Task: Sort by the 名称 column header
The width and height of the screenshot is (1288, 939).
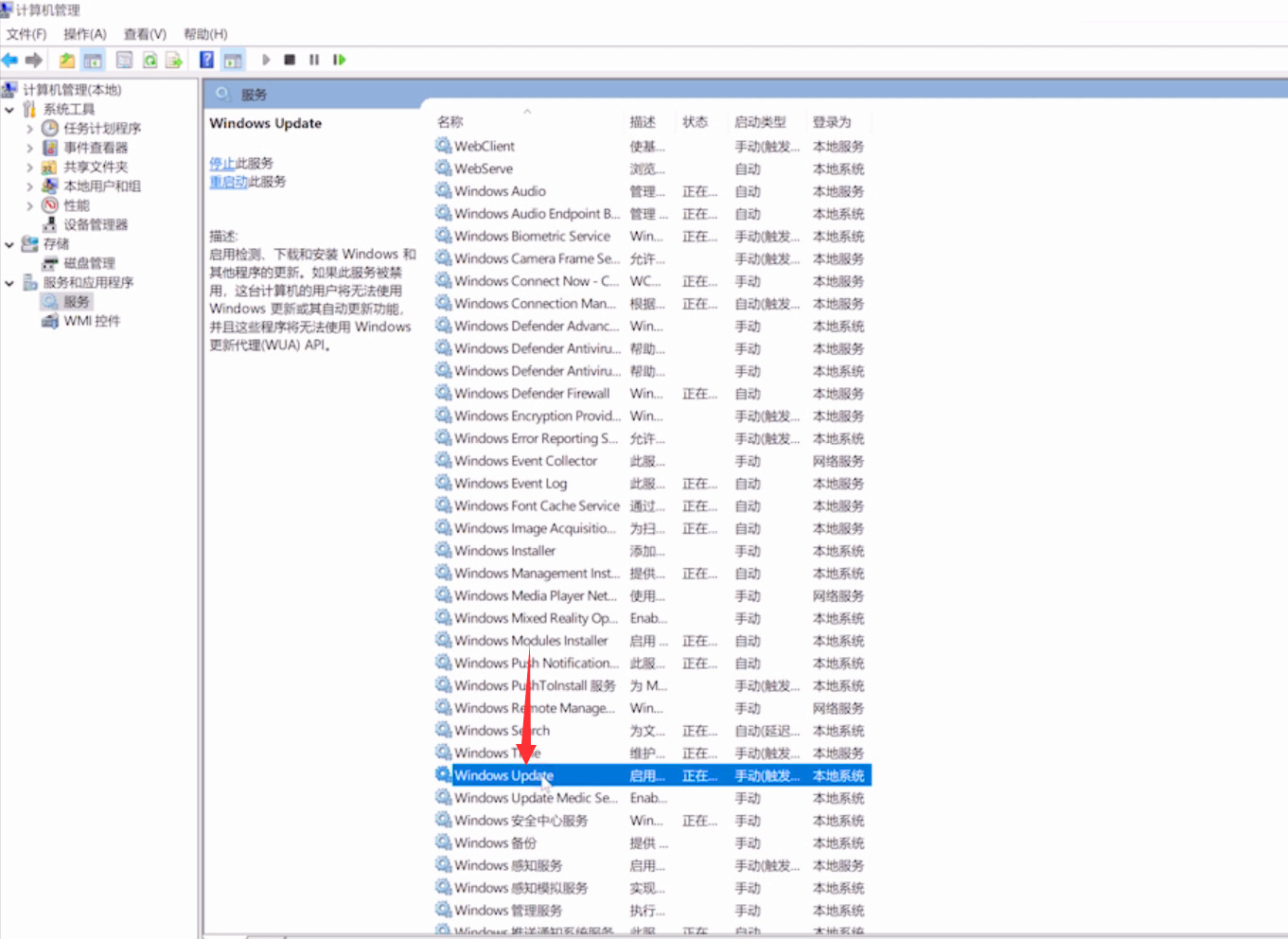Action: point(450,122)
